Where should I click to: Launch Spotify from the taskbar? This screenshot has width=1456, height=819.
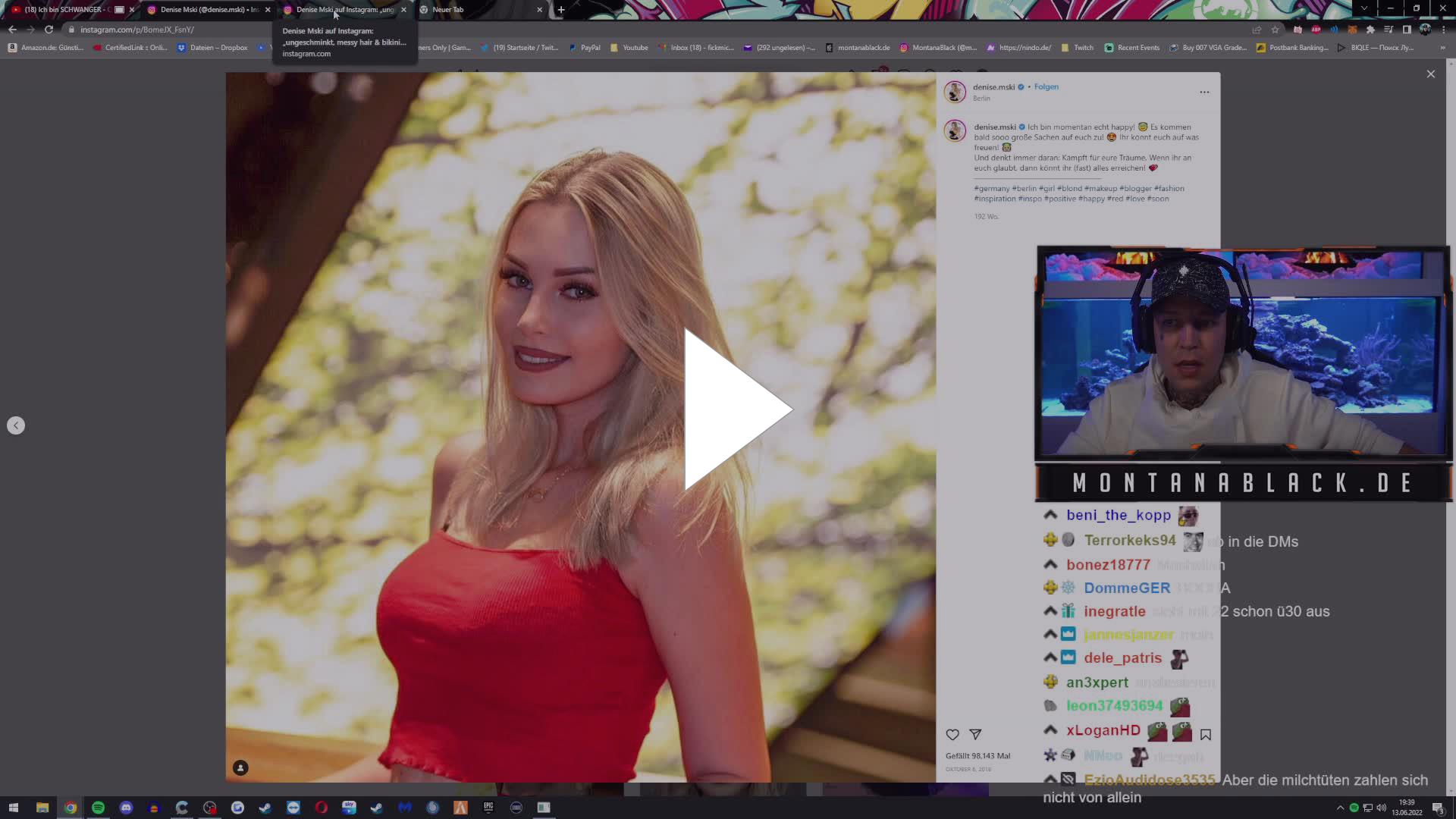pyautogui.click(x=98, y=808)
